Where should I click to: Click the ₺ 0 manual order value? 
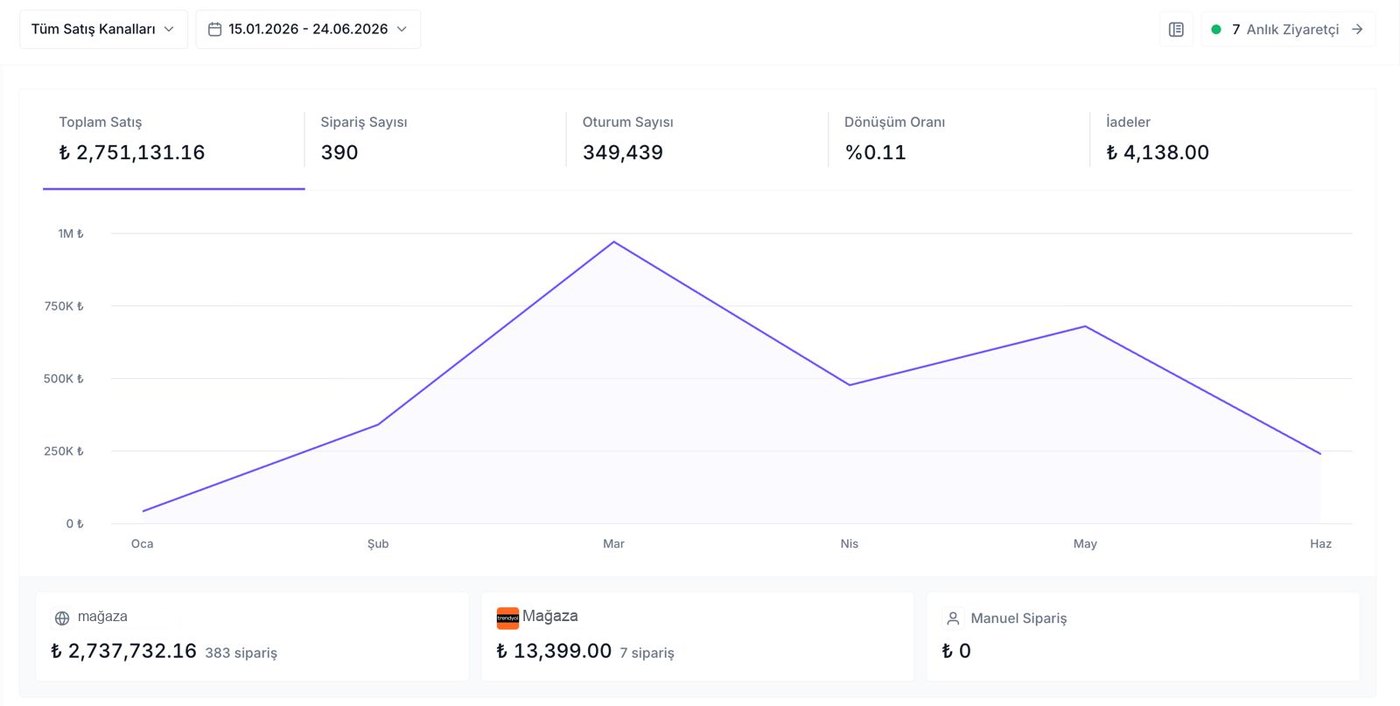(x=957, y=651)
